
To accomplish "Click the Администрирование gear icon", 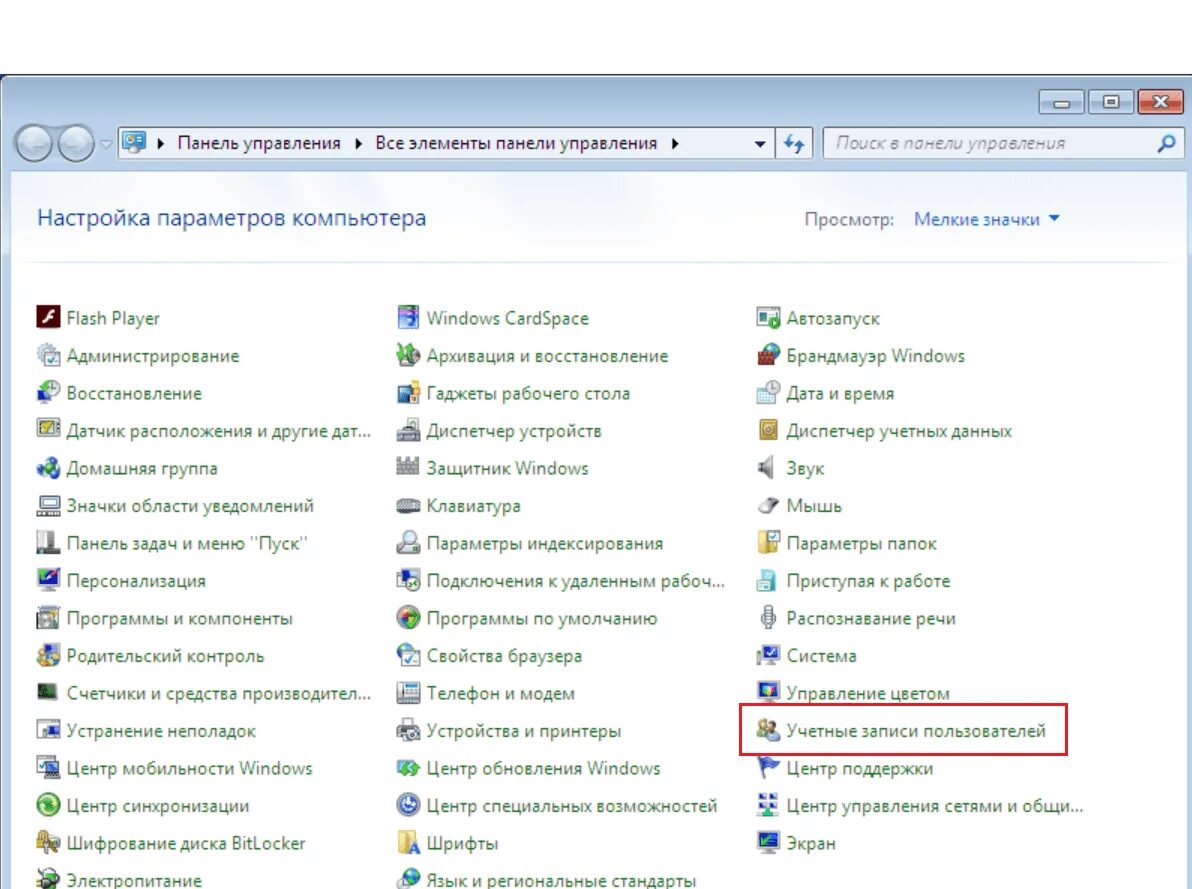I will pos(48,354).
